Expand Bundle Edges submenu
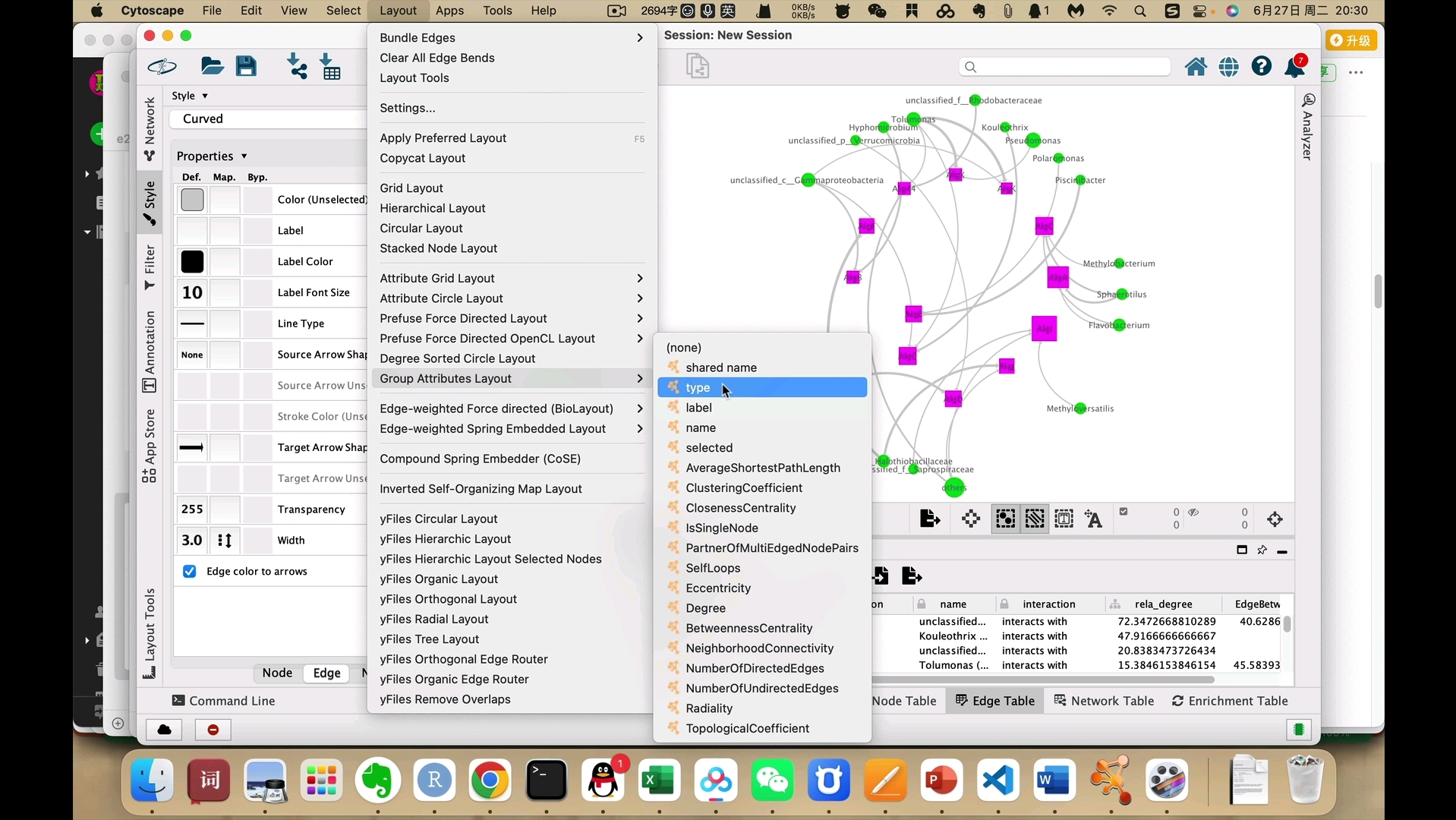 (512, 38)
